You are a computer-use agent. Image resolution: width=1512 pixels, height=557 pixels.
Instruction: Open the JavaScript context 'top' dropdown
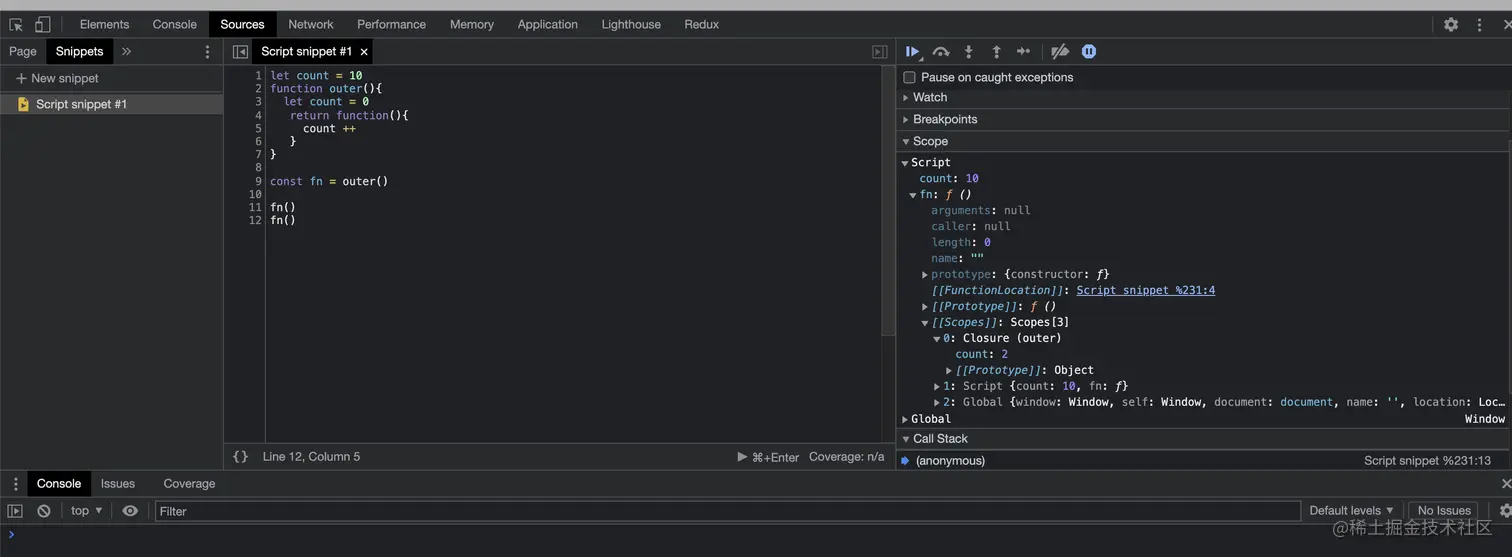87,511
